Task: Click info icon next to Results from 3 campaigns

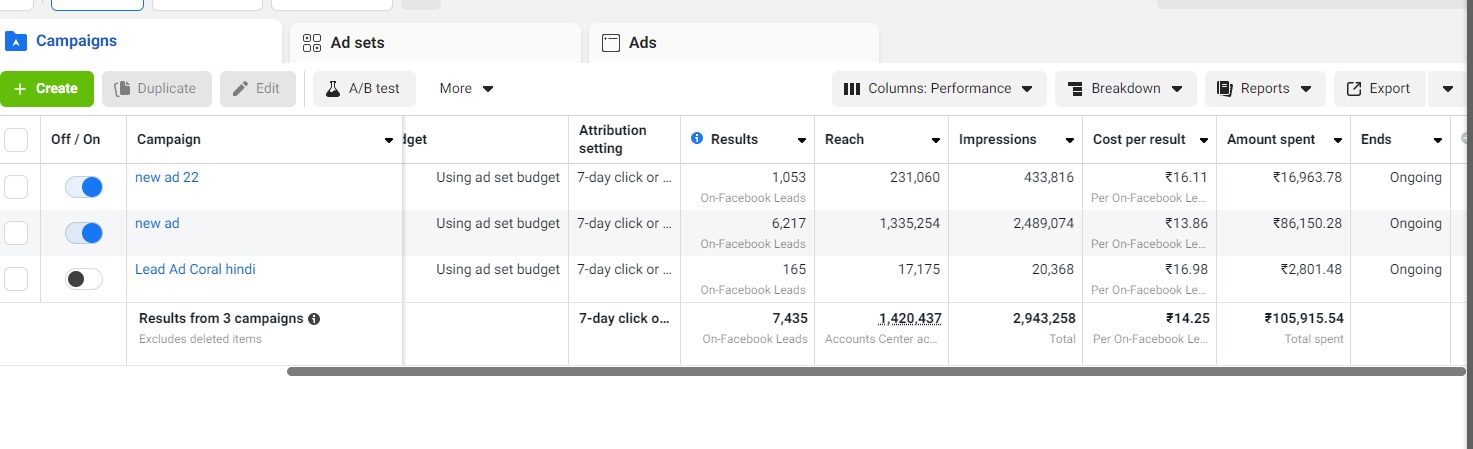Action: coord(314,319)
